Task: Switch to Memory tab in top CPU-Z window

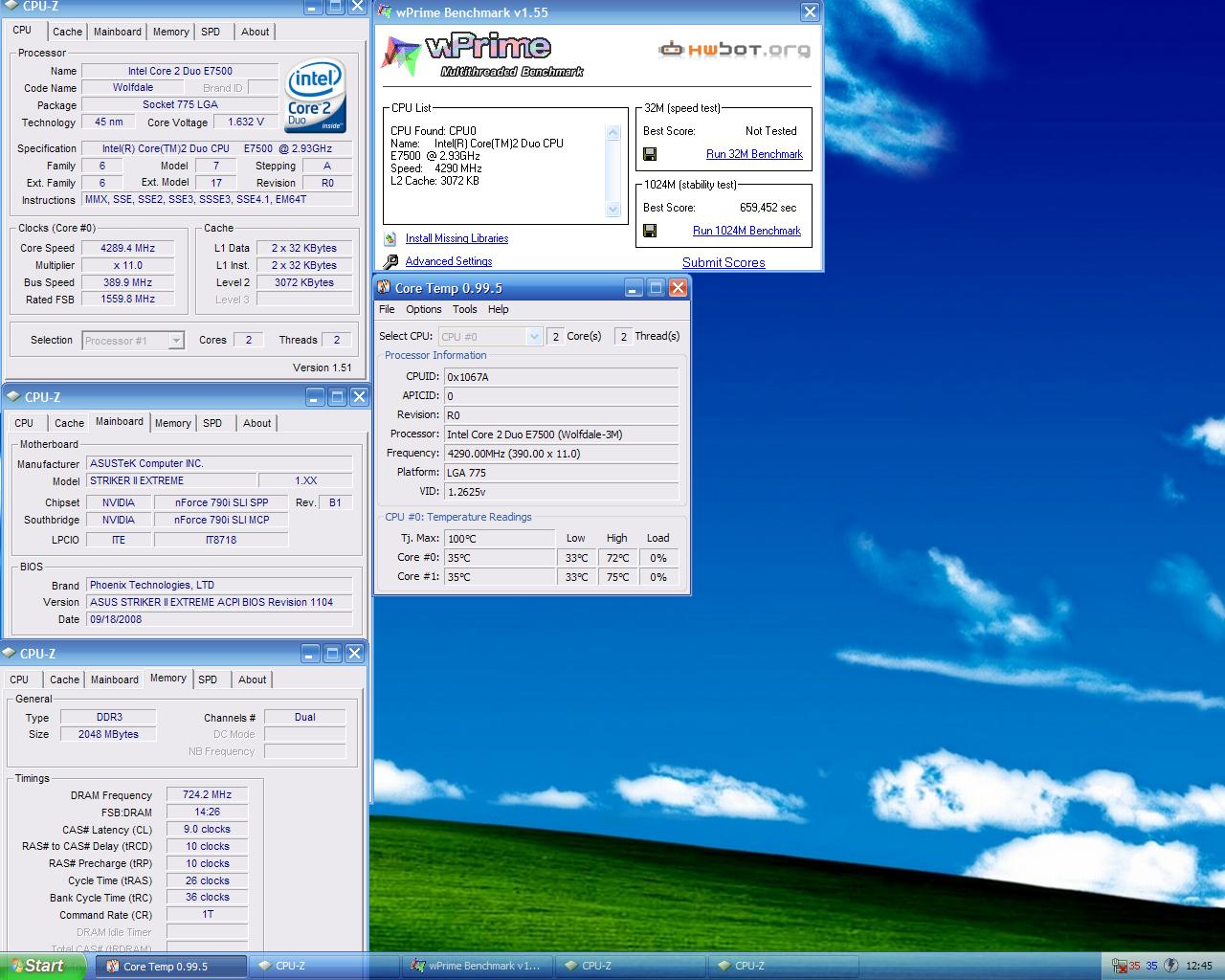Action: 170,32
